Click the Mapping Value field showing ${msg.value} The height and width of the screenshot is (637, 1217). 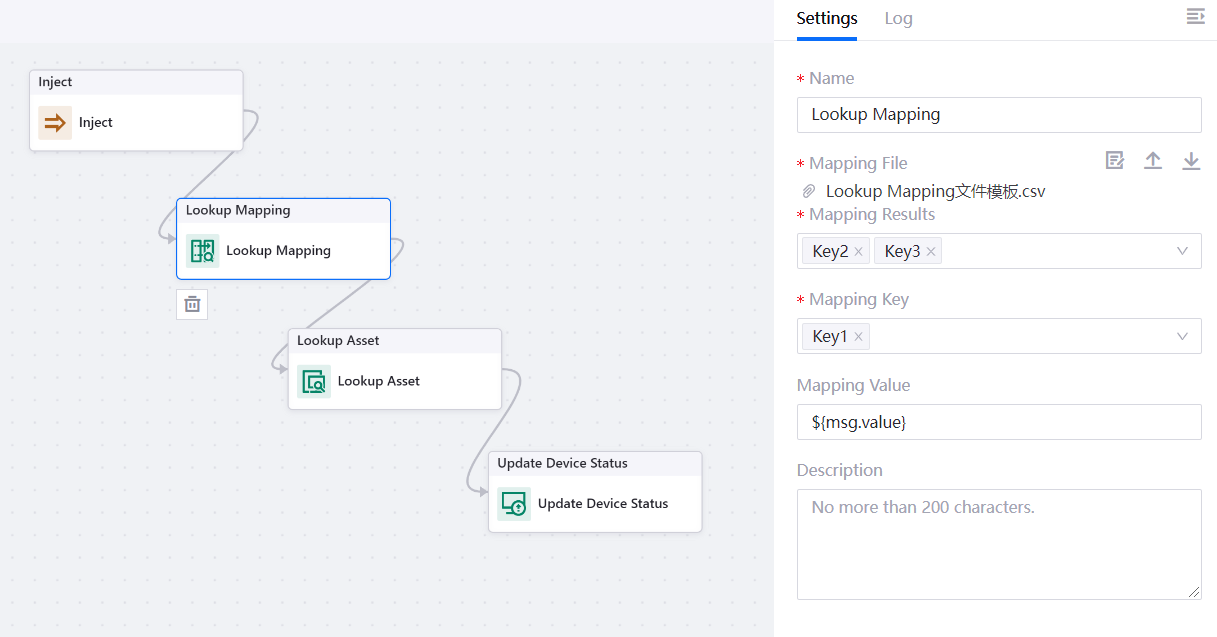[x=998, y=422]
